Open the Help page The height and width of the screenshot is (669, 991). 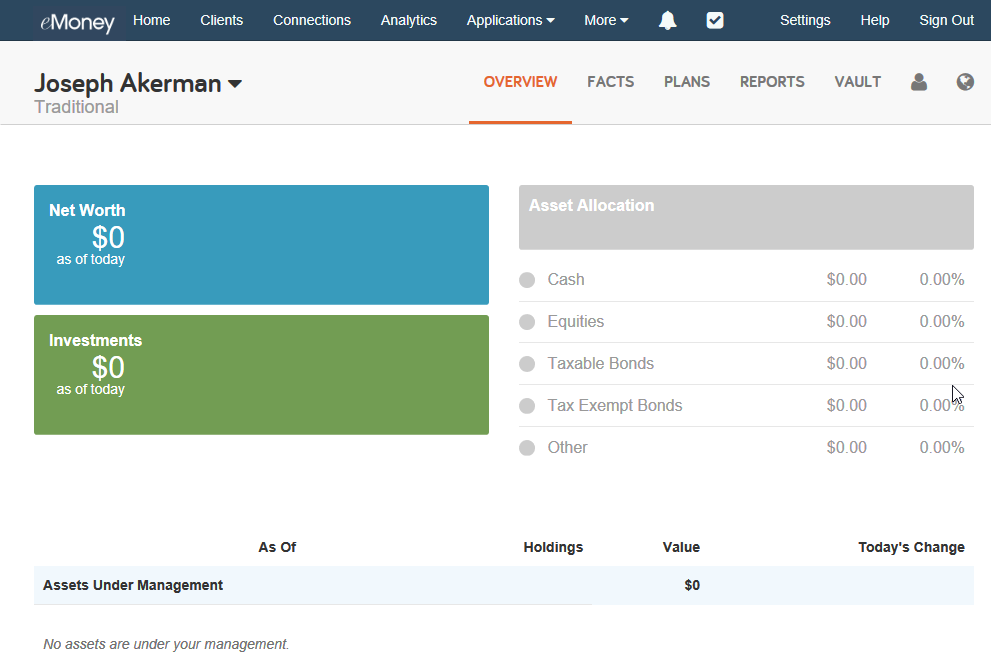(x=874, y=19)
